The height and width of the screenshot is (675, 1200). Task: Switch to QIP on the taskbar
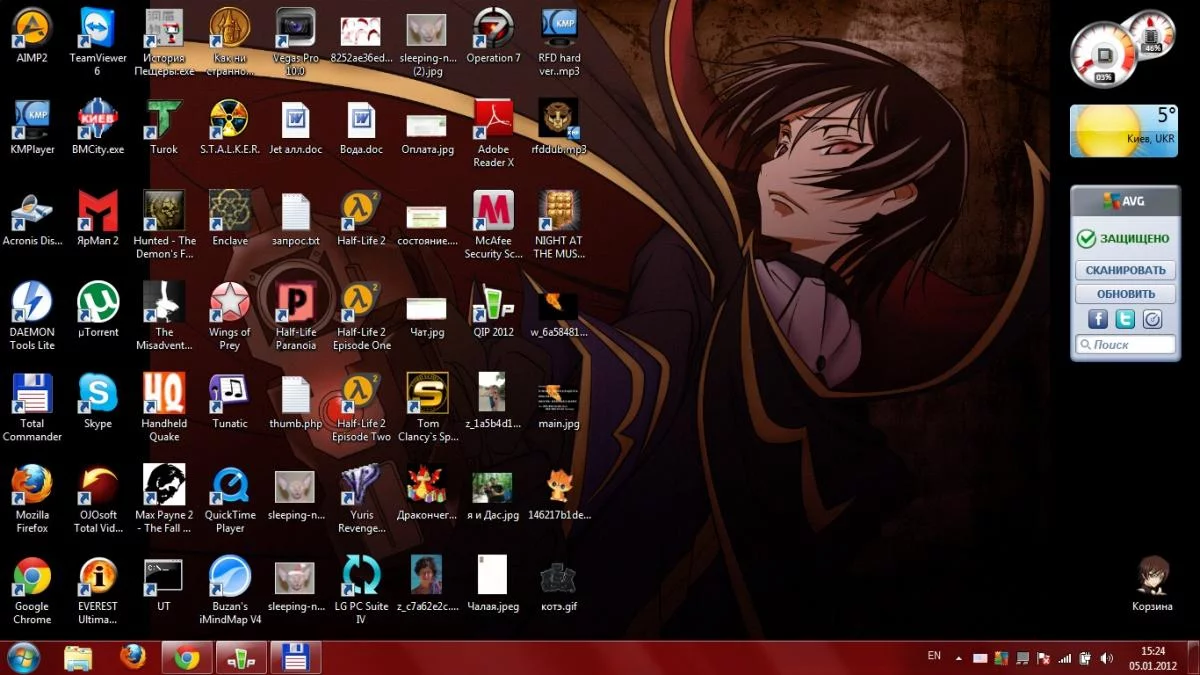point(241,657)
